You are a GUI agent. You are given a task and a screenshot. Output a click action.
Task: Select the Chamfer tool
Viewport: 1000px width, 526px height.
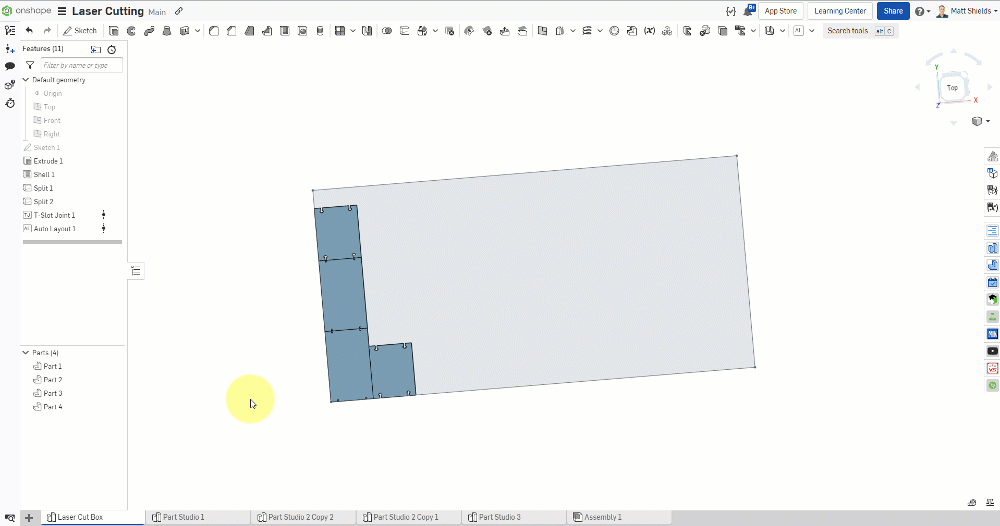coord(232,31)
